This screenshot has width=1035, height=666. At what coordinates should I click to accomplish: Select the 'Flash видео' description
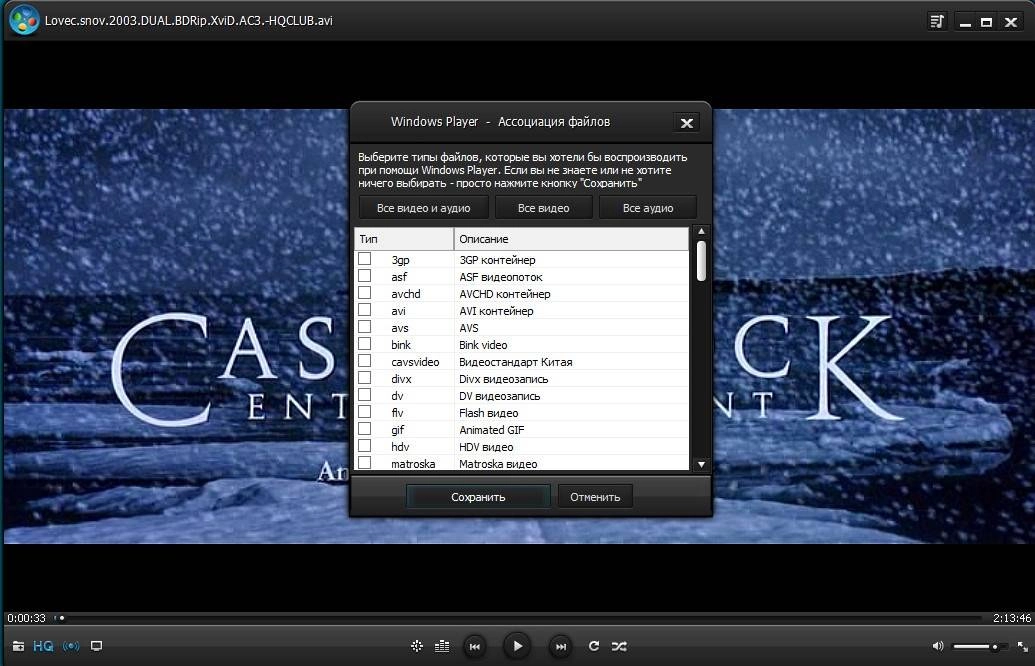(x=488, y=413)
